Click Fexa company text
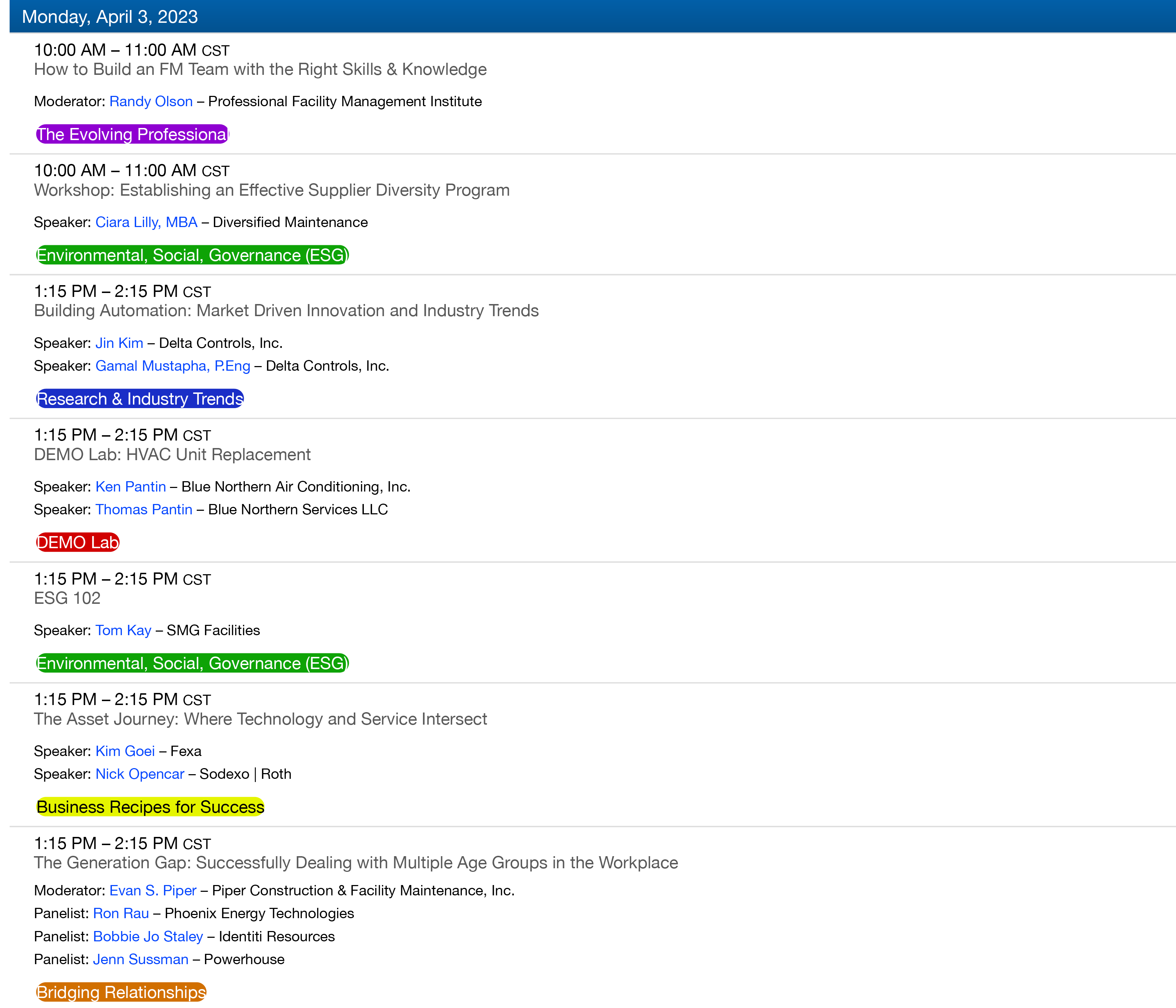This screenshot has height=1008, width=1176. (x=186, y=751)
